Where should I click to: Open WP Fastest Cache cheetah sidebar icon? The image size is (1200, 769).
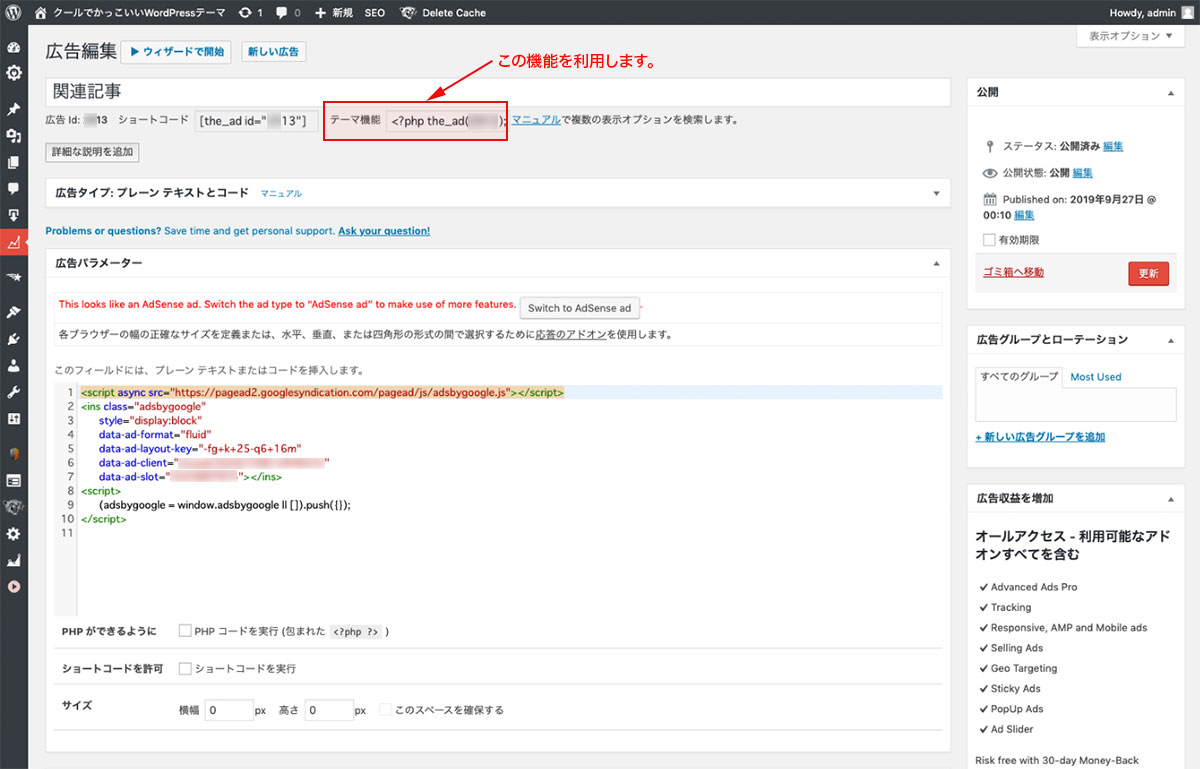point(14,507)
